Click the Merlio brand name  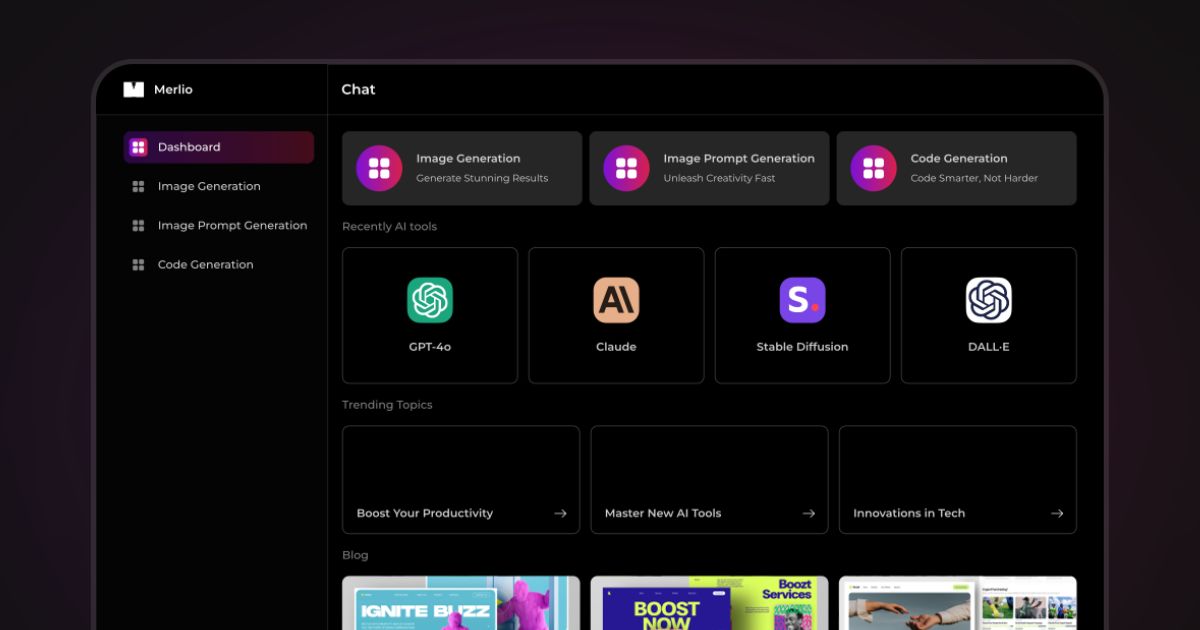[173, 89]
